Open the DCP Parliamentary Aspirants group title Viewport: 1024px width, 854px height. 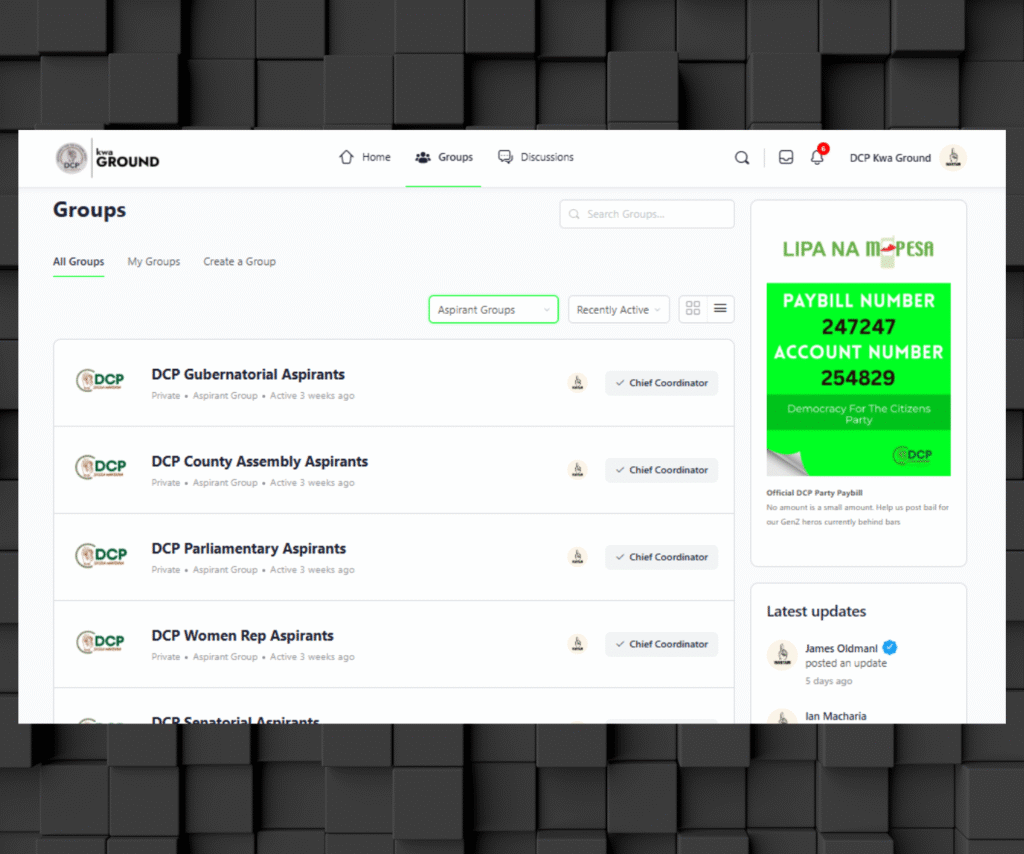click(x=249, y=549)
